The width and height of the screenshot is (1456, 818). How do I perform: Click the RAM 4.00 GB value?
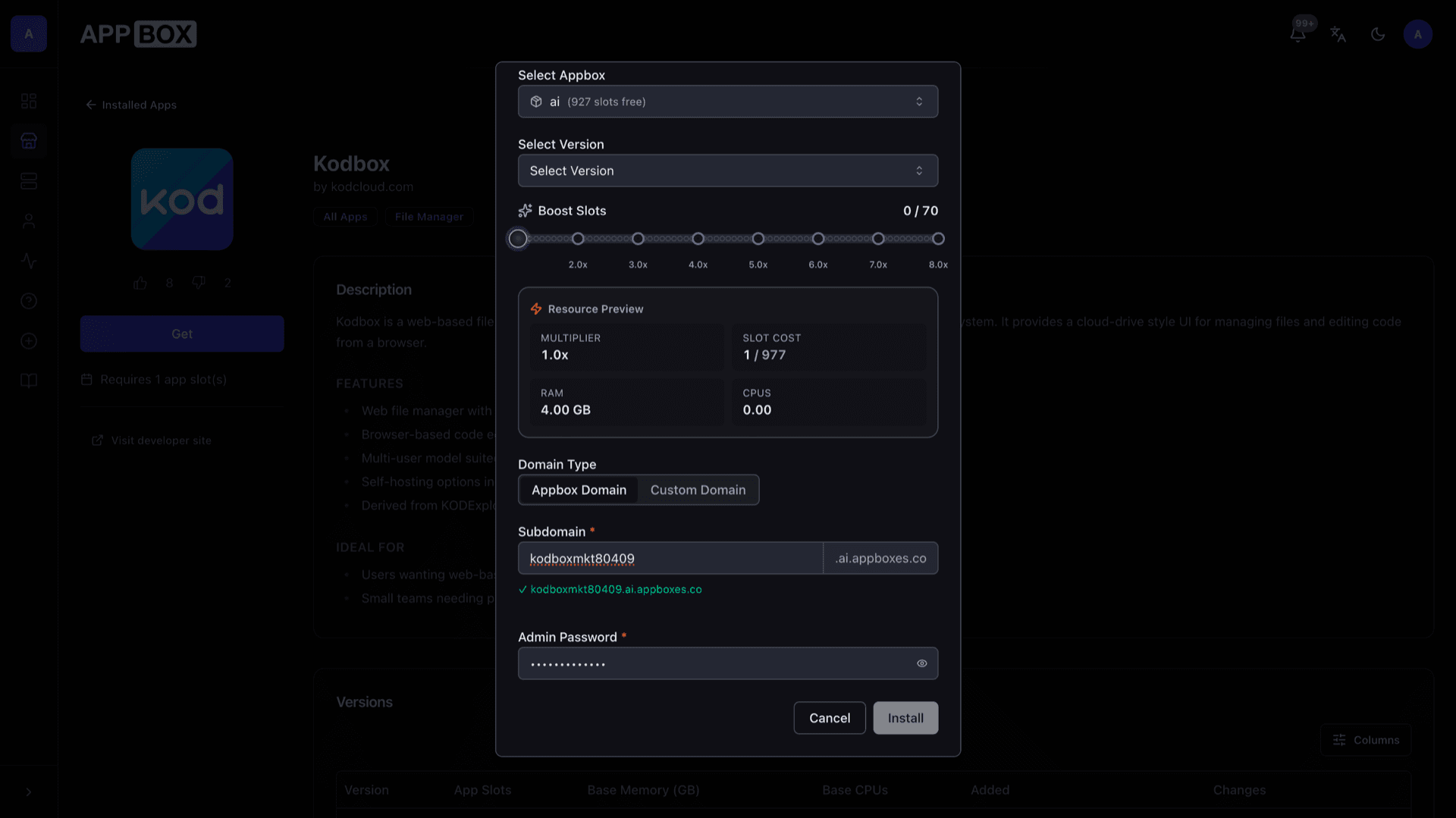pyautogui.click(x=566, y=410)
